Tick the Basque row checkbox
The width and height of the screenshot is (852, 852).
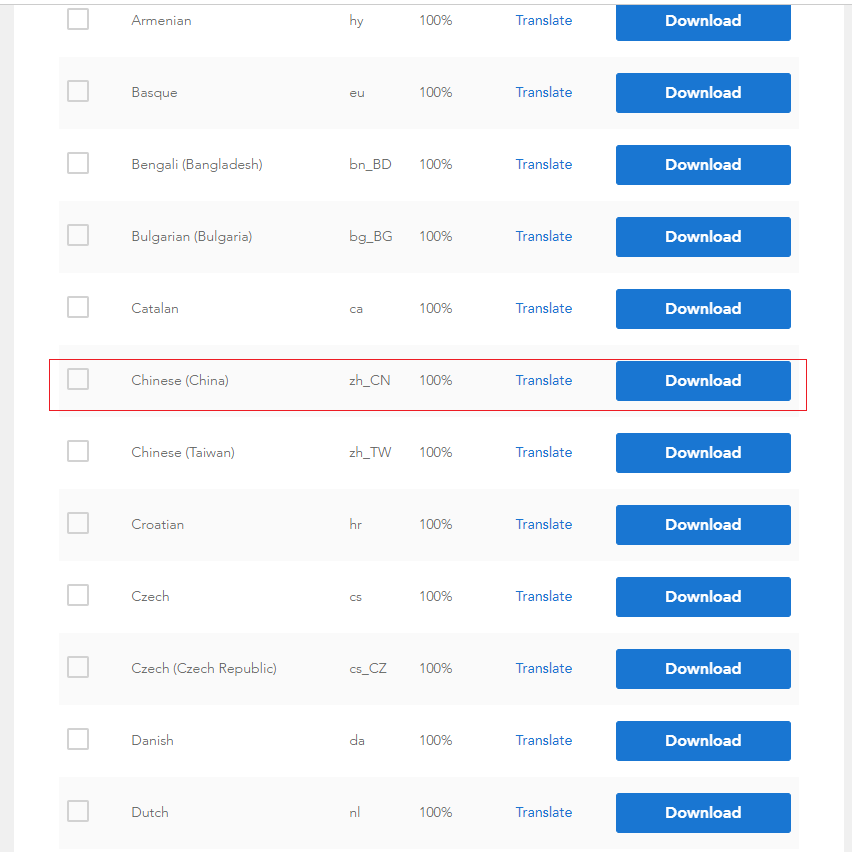[x=78, y=91]
